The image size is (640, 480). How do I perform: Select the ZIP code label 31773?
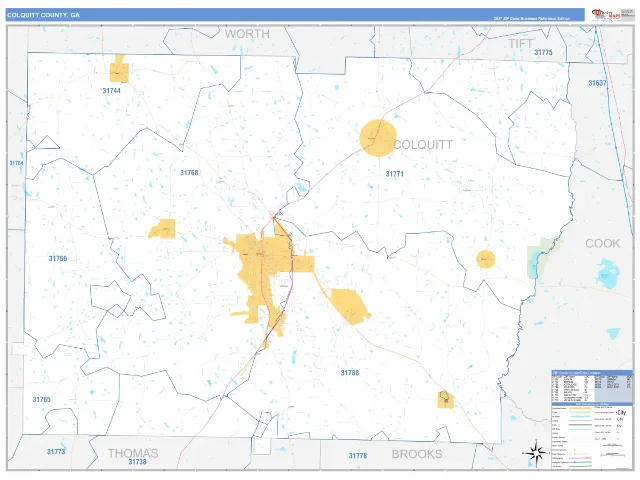tap(56, 451)
